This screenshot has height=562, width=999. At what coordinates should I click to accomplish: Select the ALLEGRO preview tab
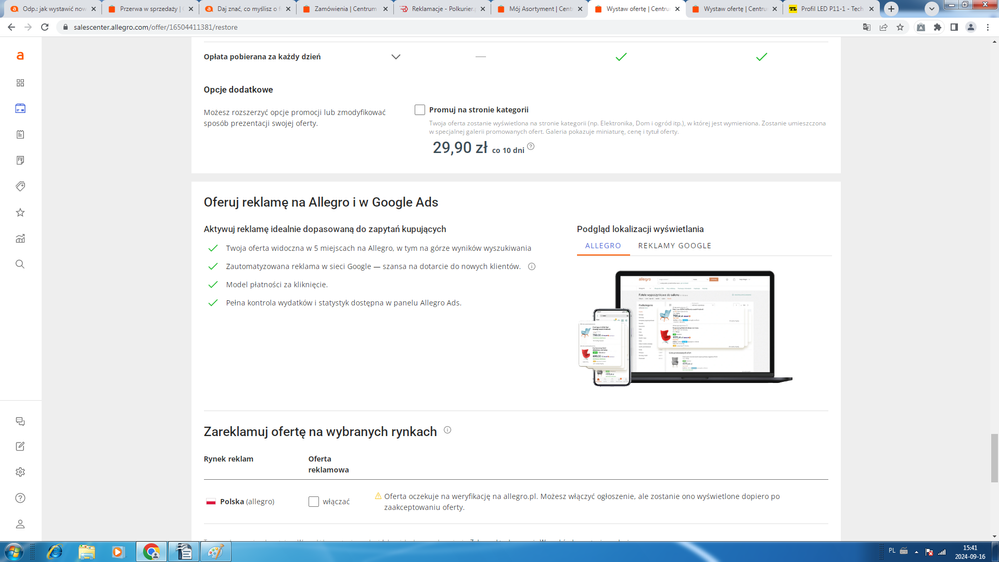603,245
